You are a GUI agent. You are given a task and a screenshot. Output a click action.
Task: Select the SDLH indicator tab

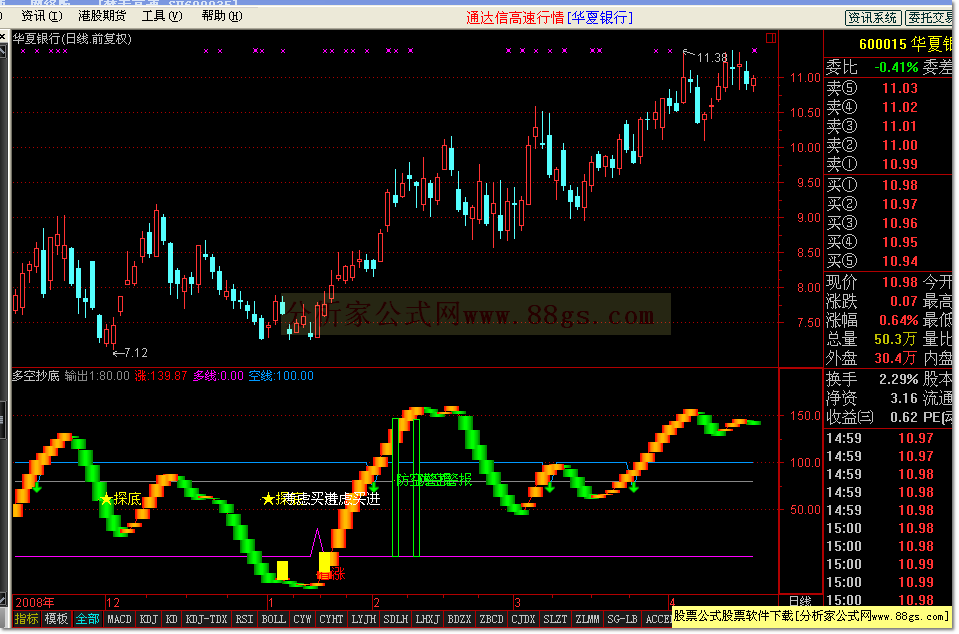[395, 619]
